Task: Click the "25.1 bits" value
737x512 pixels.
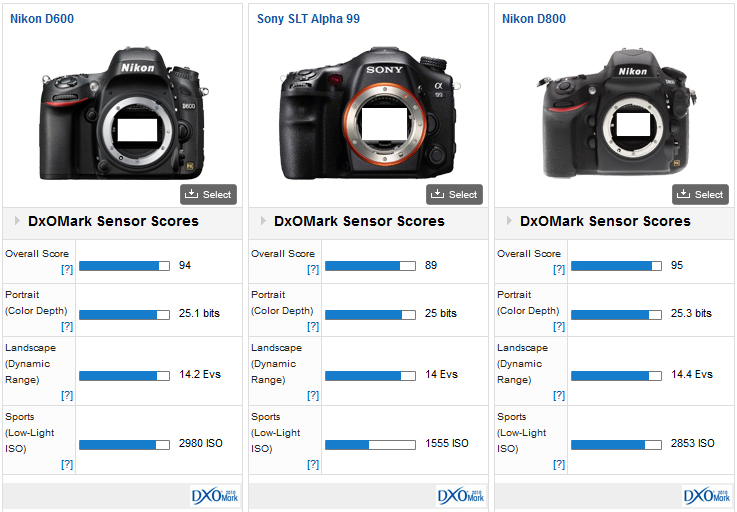Action: pyautogui.click(x=199, y=313)
